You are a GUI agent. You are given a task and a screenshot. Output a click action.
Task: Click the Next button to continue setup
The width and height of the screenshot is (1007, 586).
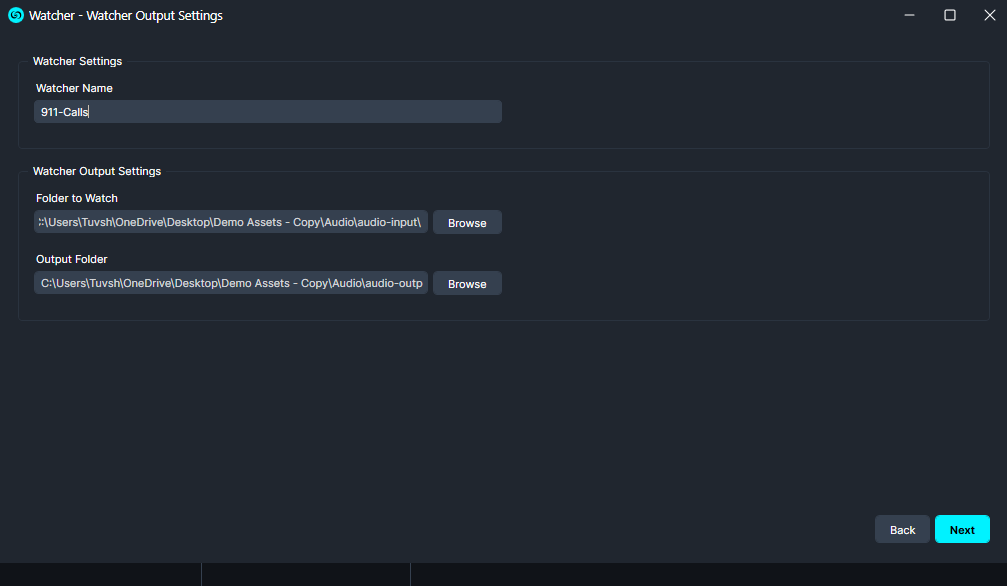pyautogui.click(x=961, y=529)
